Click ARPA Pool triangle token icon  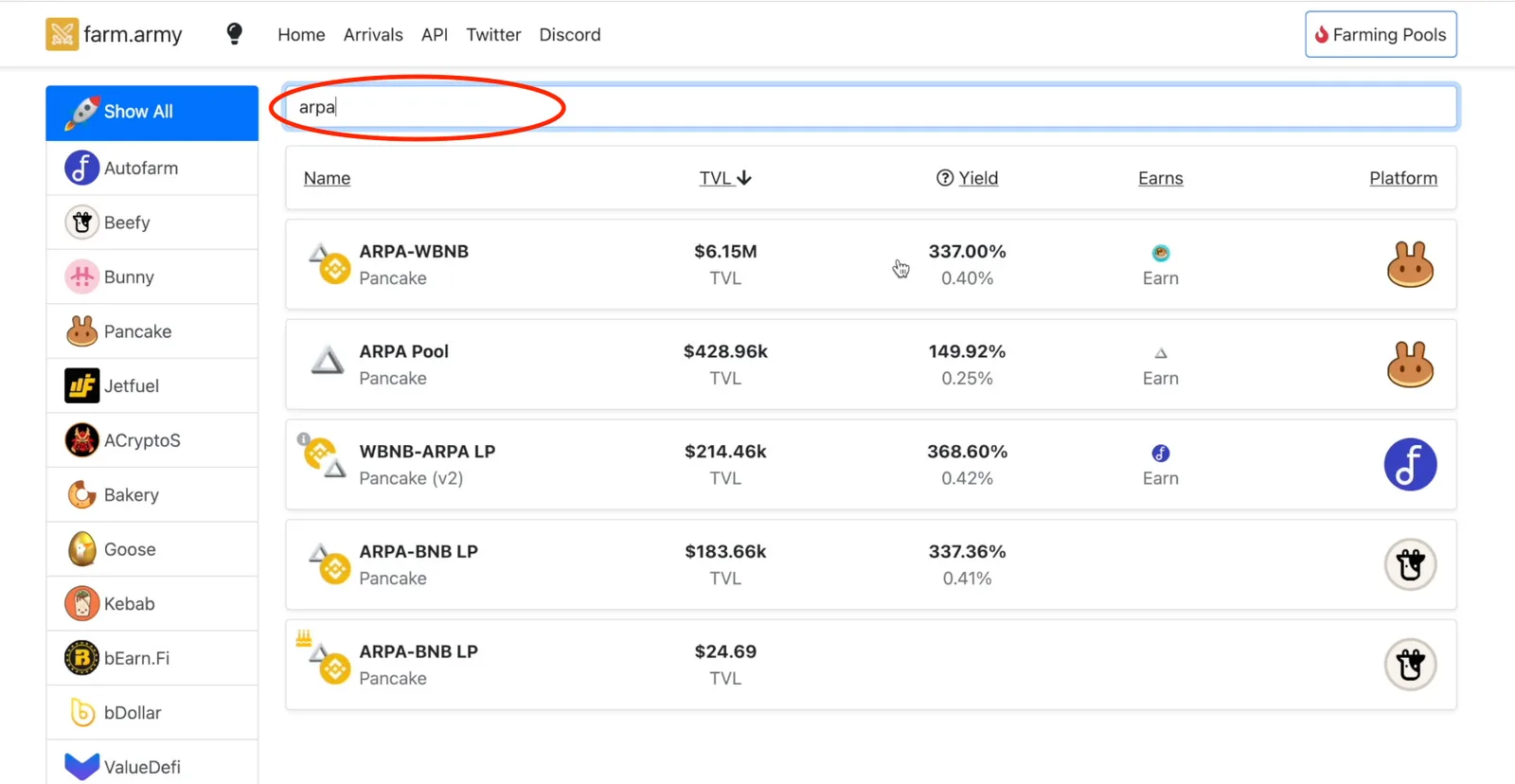tap(328, 361)
